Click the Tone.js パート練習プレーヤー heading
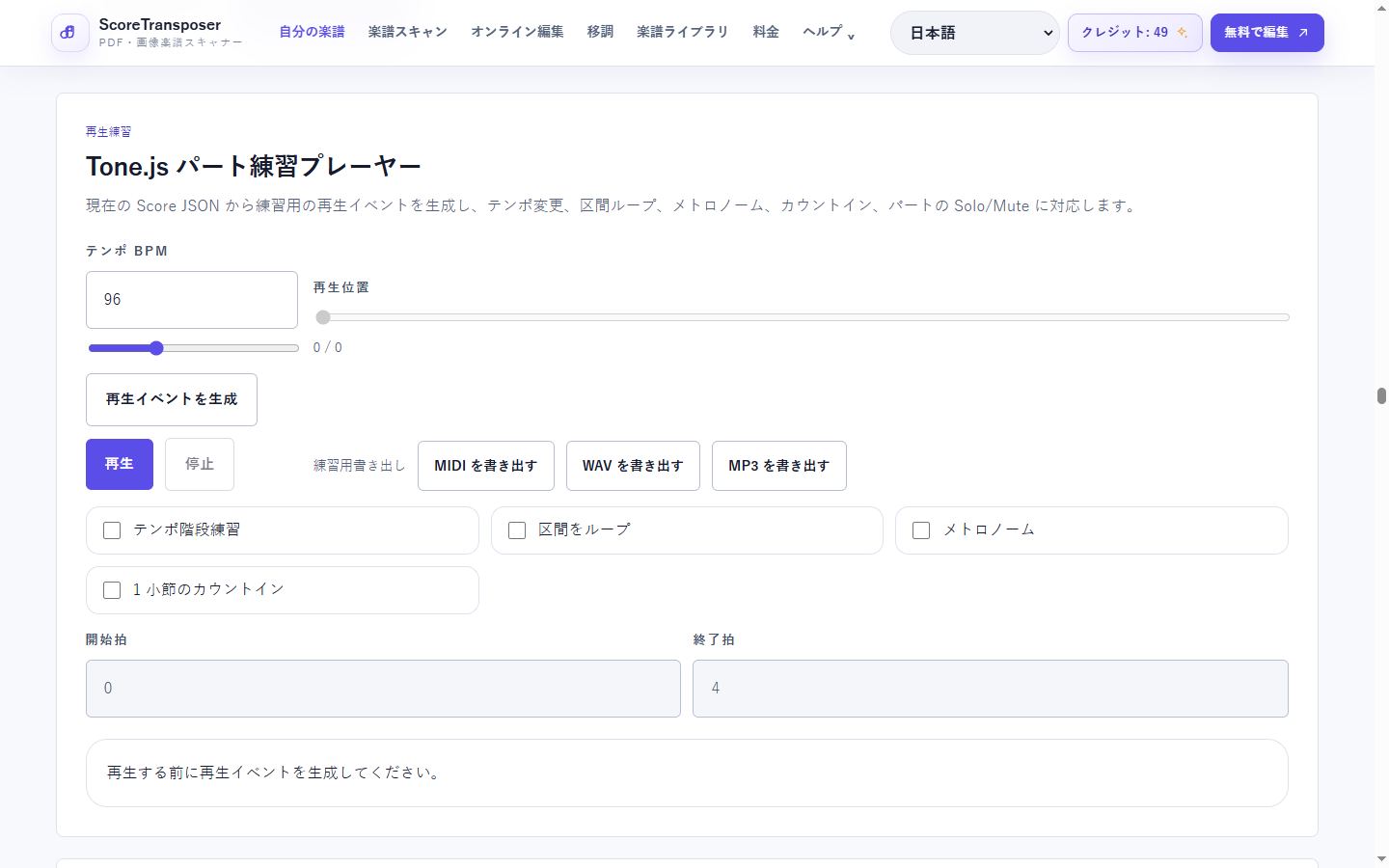 pos(254,166)
